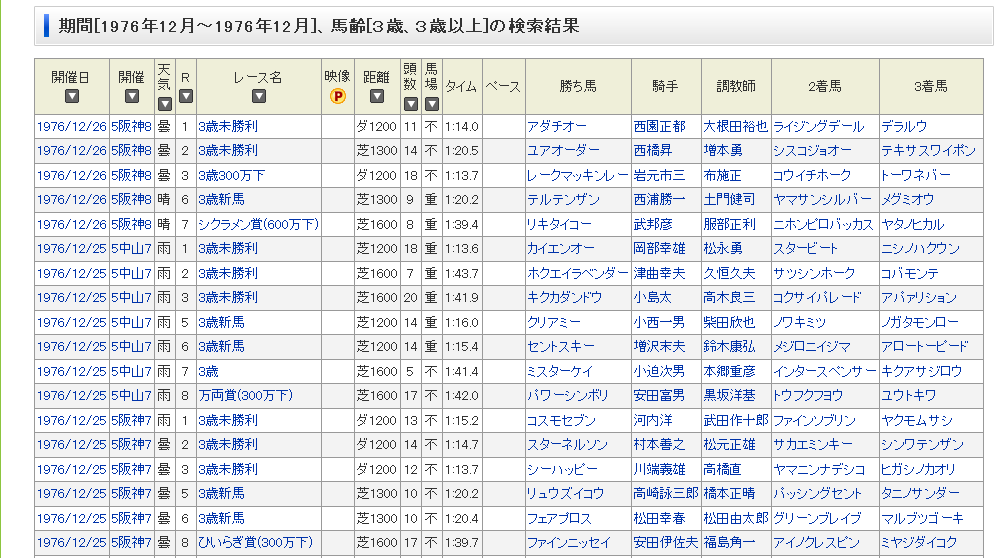Expand the 天気 weather filter arrow
This screenshot has width=1007, height=558.
click(x=164, y=103)
